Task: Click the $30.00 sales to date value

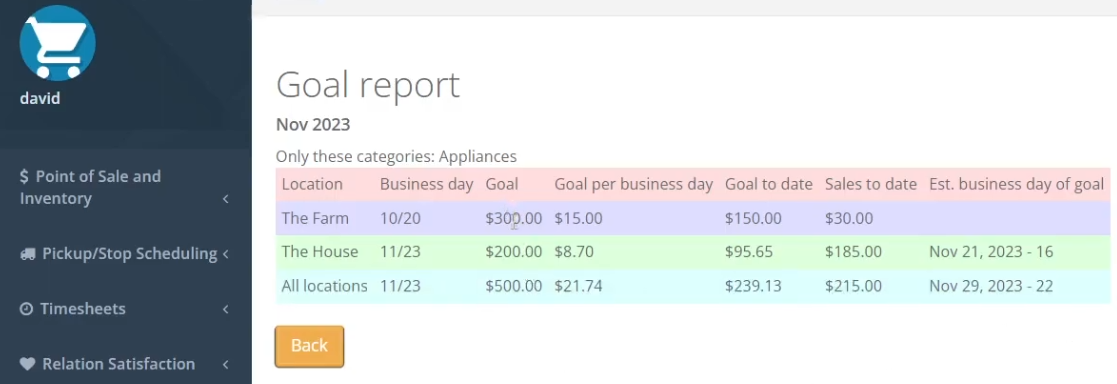Action: click(x=849, y=219)
